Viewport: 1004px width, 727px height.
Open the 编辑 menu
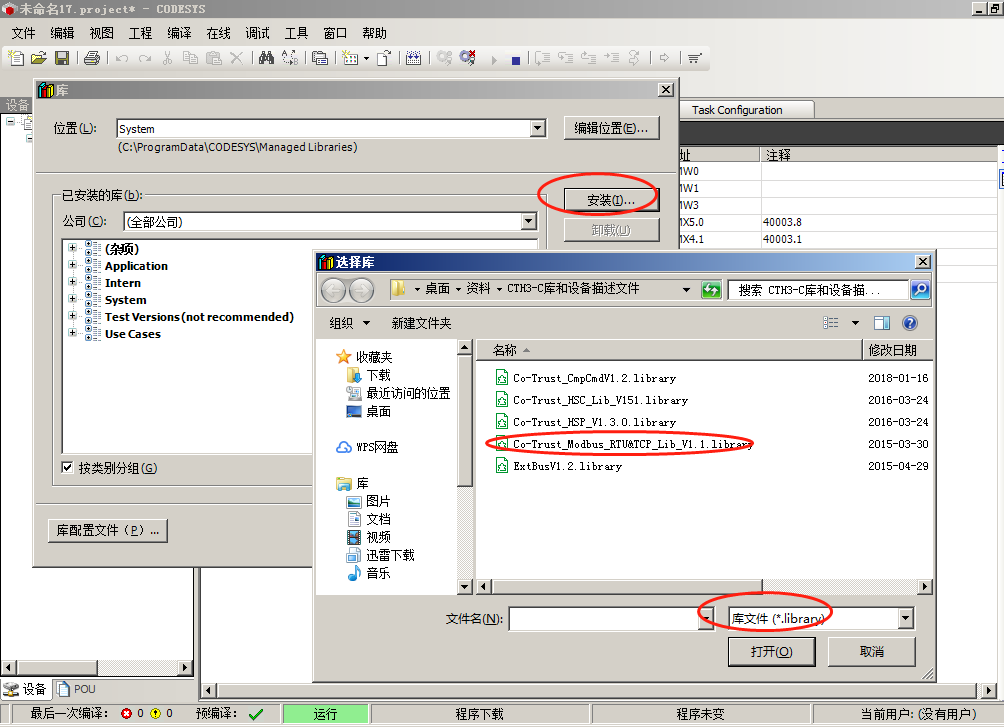pyautogui.click(x=62, y=33)
